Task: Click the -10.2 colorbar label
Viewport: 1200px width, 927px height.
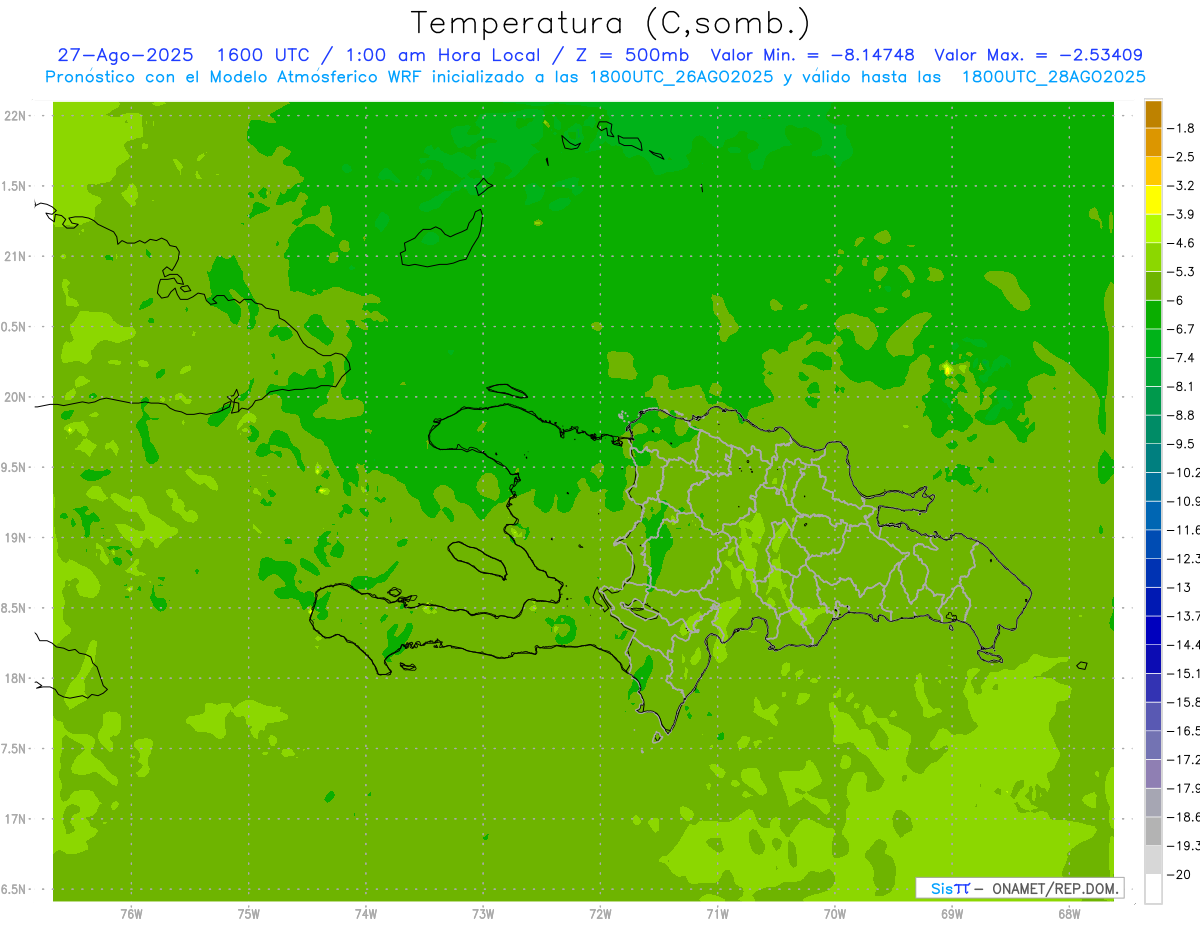Action: (x=1184, y=472)
